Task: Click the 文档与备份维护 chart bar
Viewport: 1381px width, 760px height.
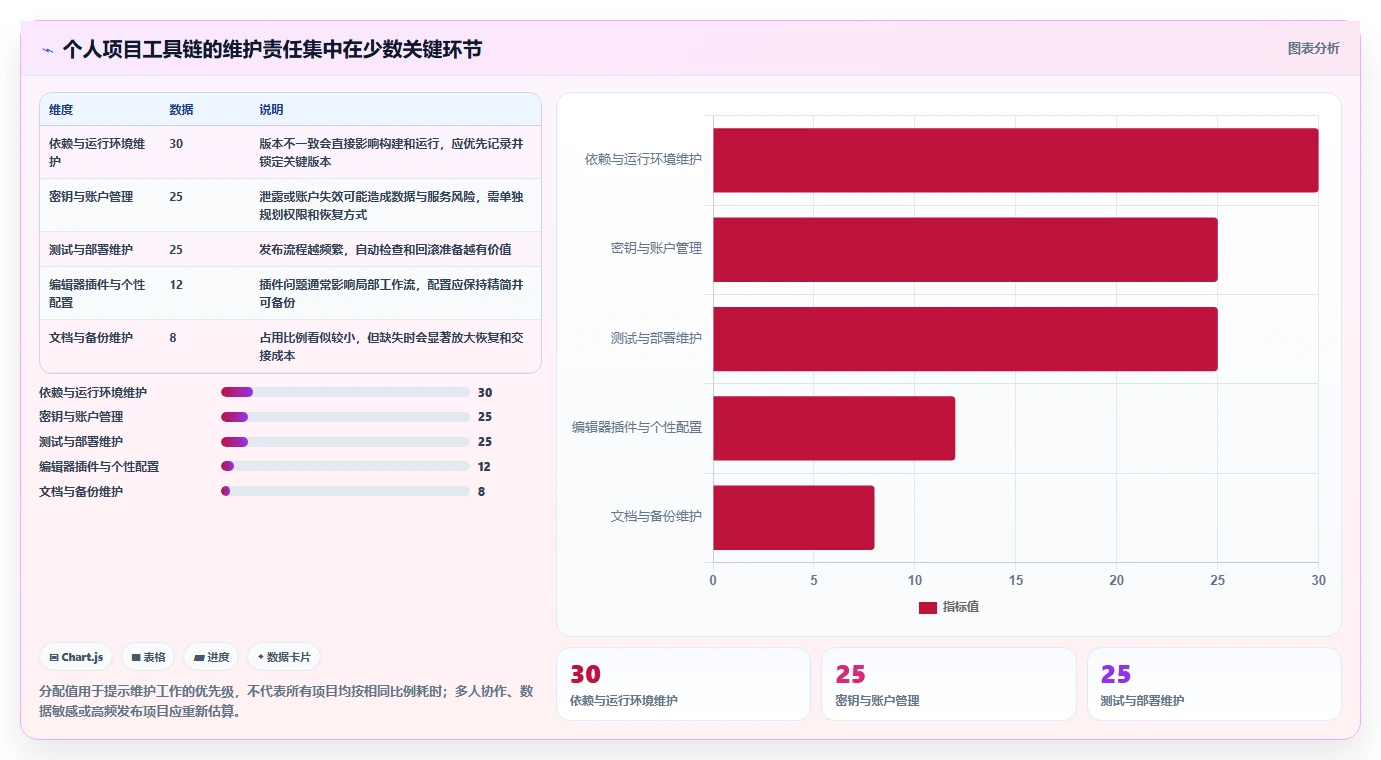Action: click(794, 517)
